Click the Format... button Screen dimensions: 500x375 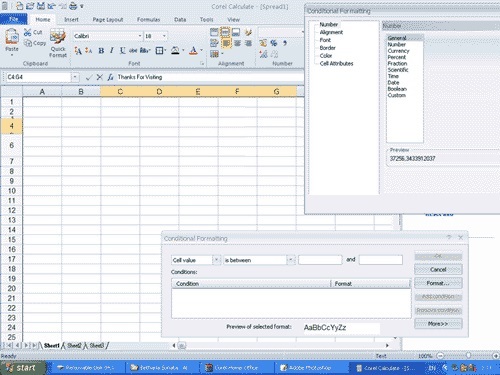(x=438, y=283)
